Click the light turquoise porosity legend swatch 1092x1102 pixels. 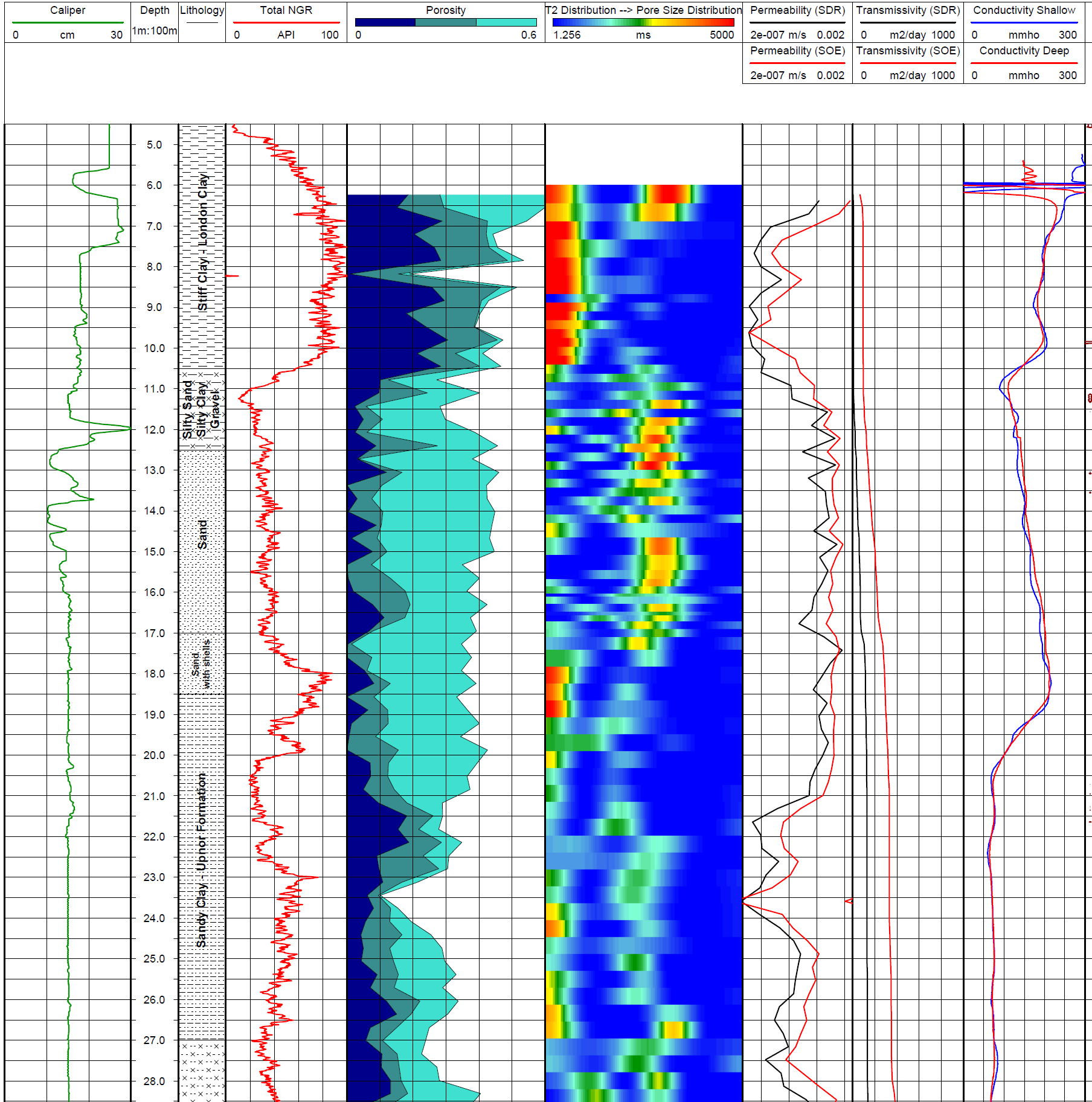(506, 22)
